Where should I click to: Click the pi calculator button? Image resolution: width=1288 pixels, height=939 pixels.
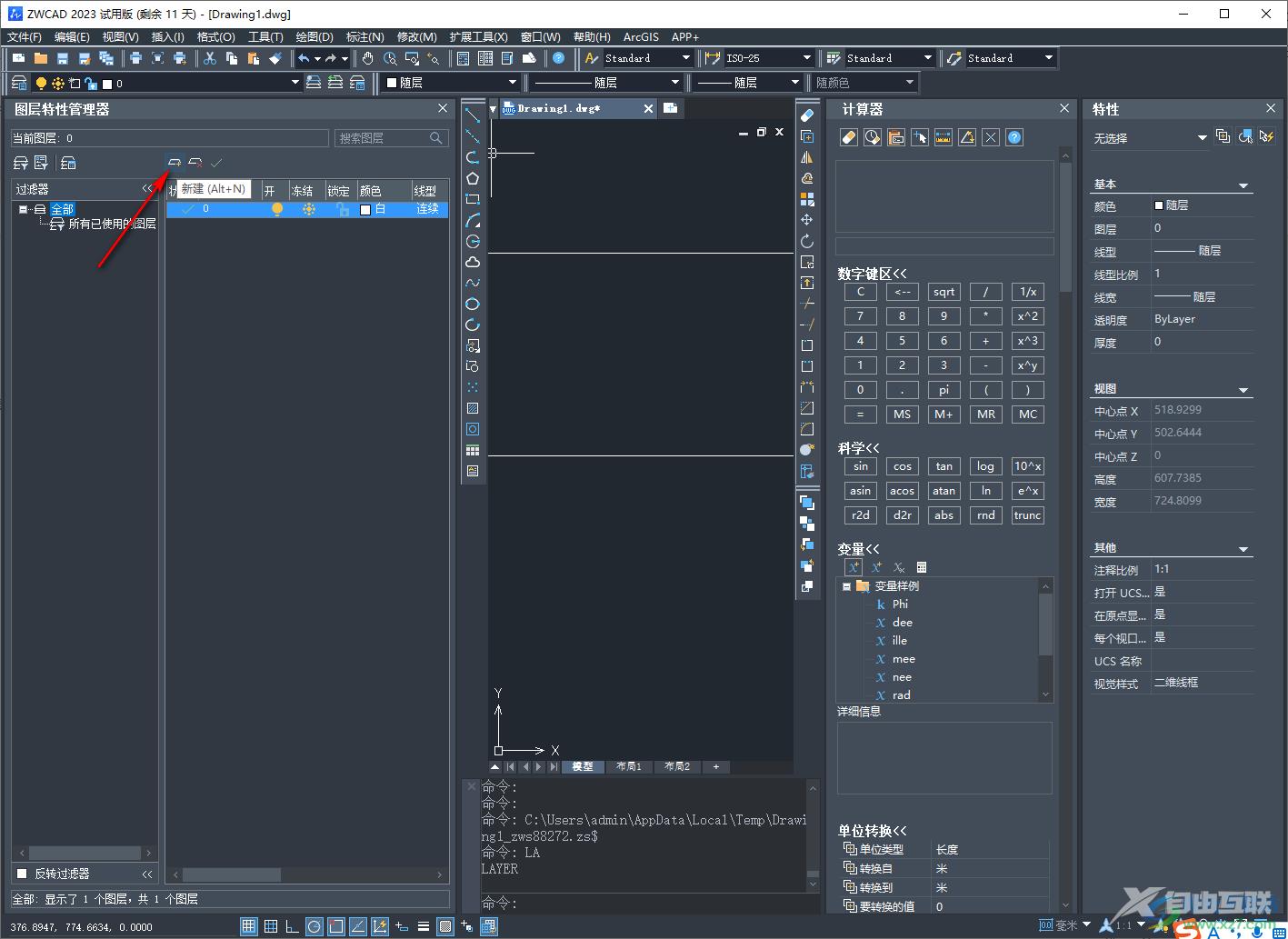(944, 389)
